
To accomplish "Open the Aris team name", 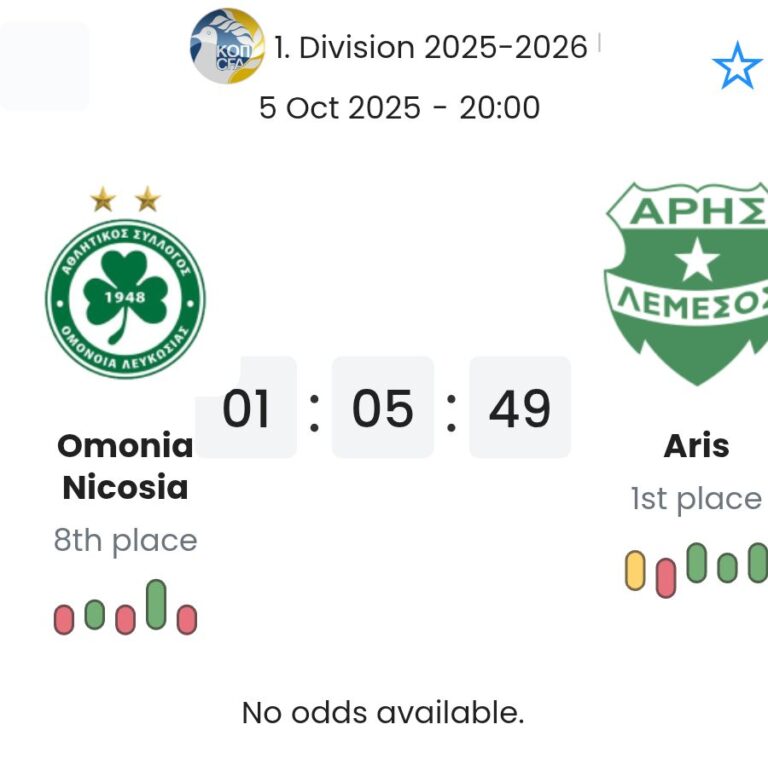I will pyautogui.click(x=696, y=445).
